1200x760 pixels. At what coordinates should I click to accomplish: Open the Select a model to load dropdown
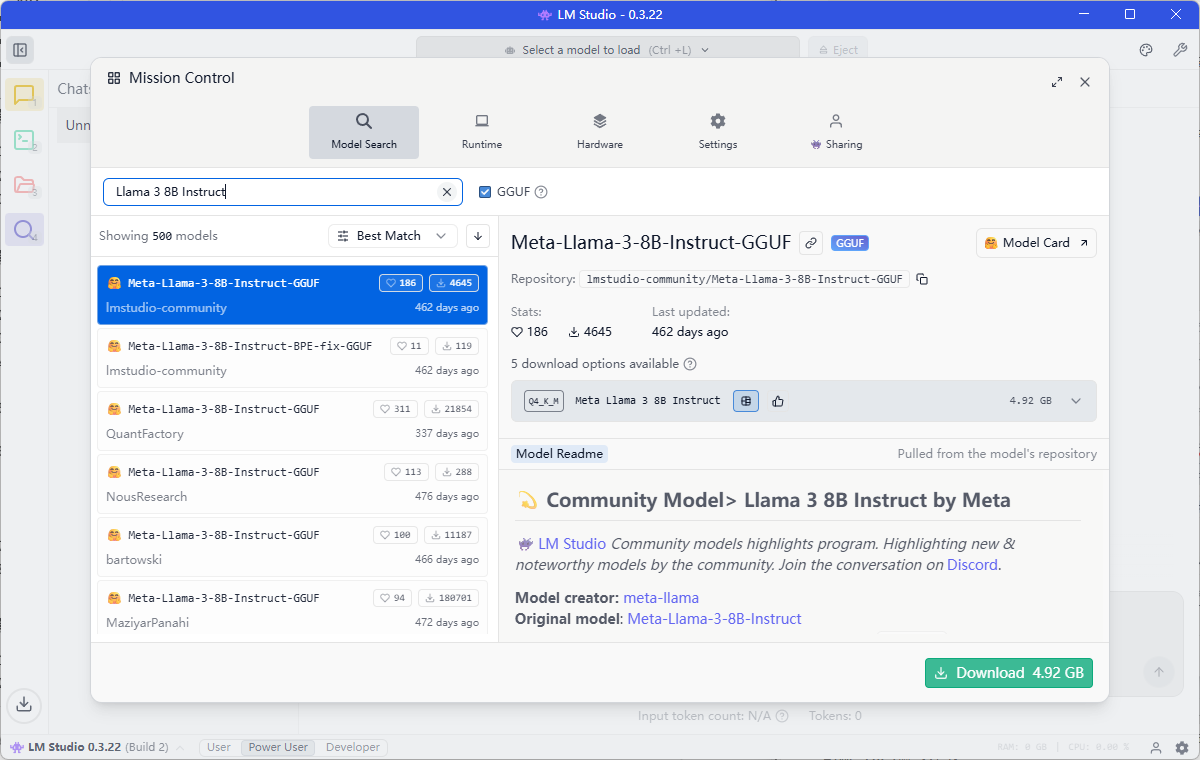click(x=608, y=50)
